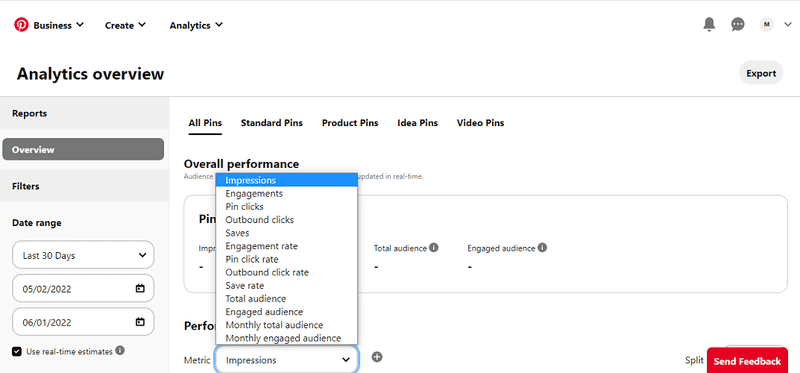Click the Filters sidebar heading
Viewport: 800px width, 373px height.
(26, 186)
